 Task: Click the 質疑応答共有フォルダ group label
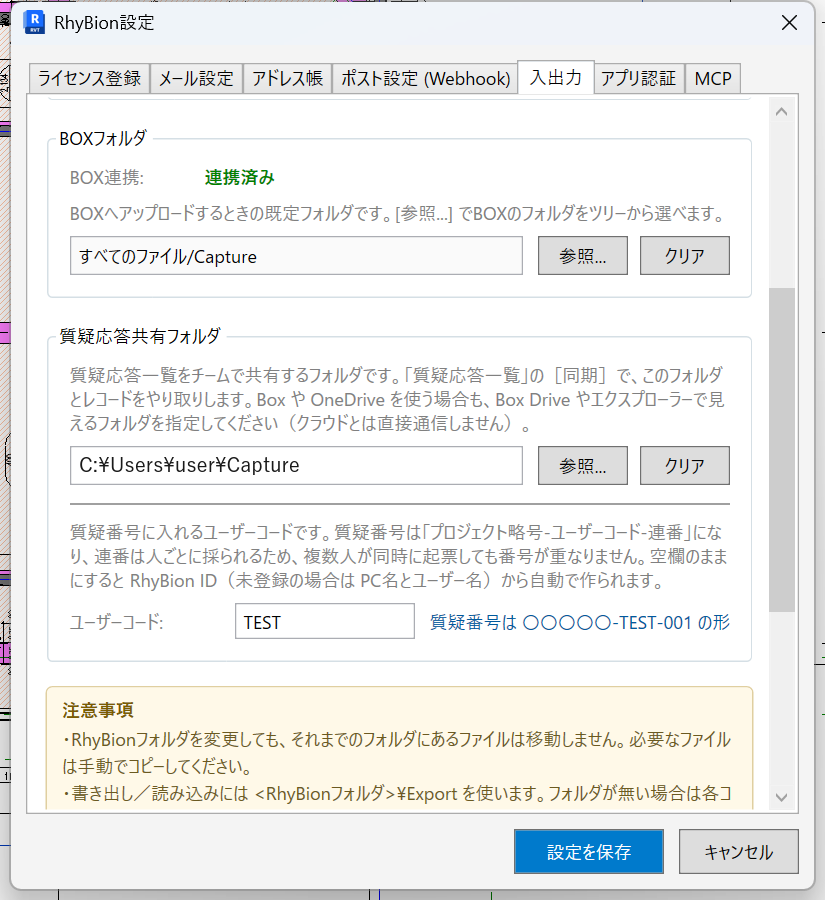(140, 336)
